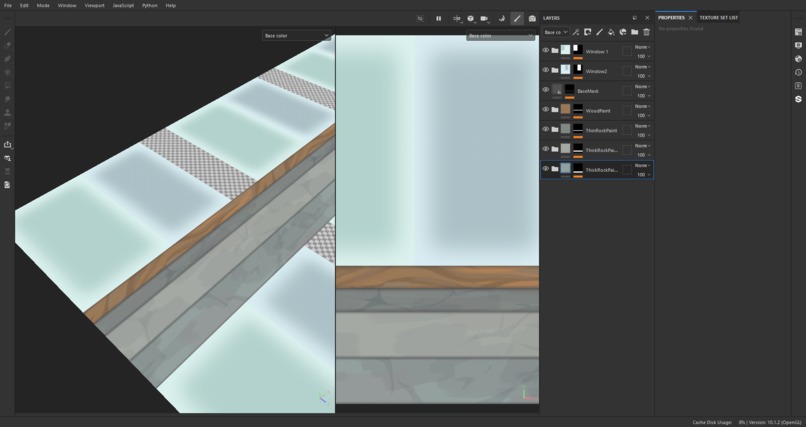This screenshot has height=427, width=806.
Task: Add a fill layer via bucket icon
Action: pos(611,32)
